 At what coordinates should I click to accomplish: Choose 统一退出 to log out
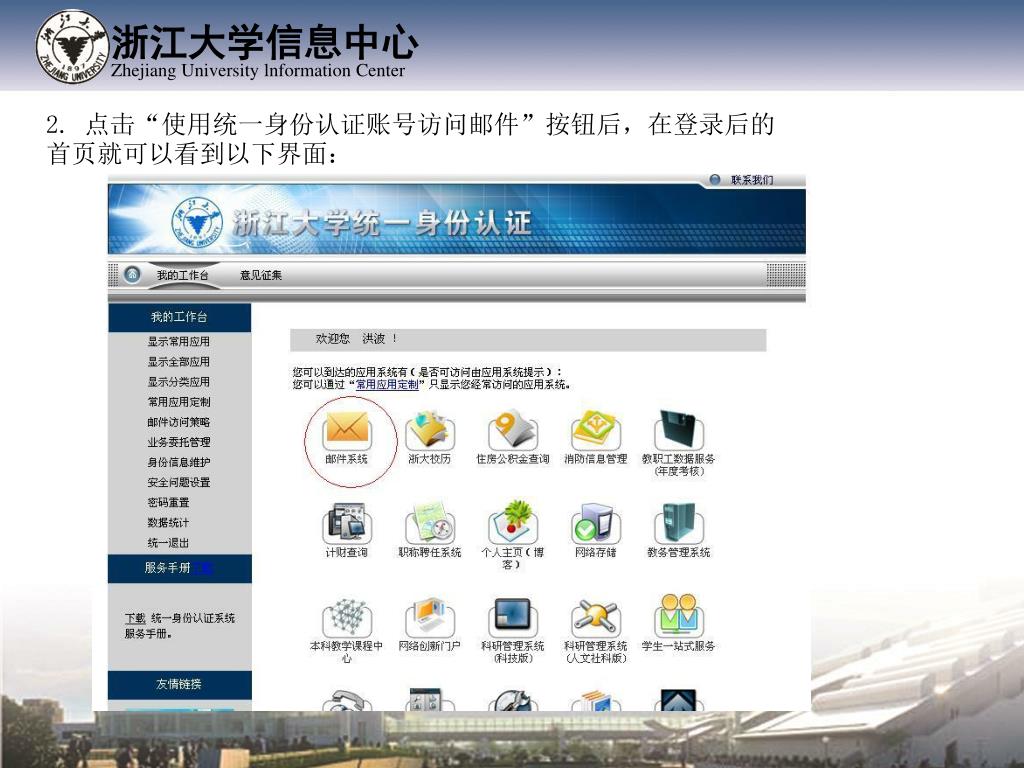click(168, 543)
